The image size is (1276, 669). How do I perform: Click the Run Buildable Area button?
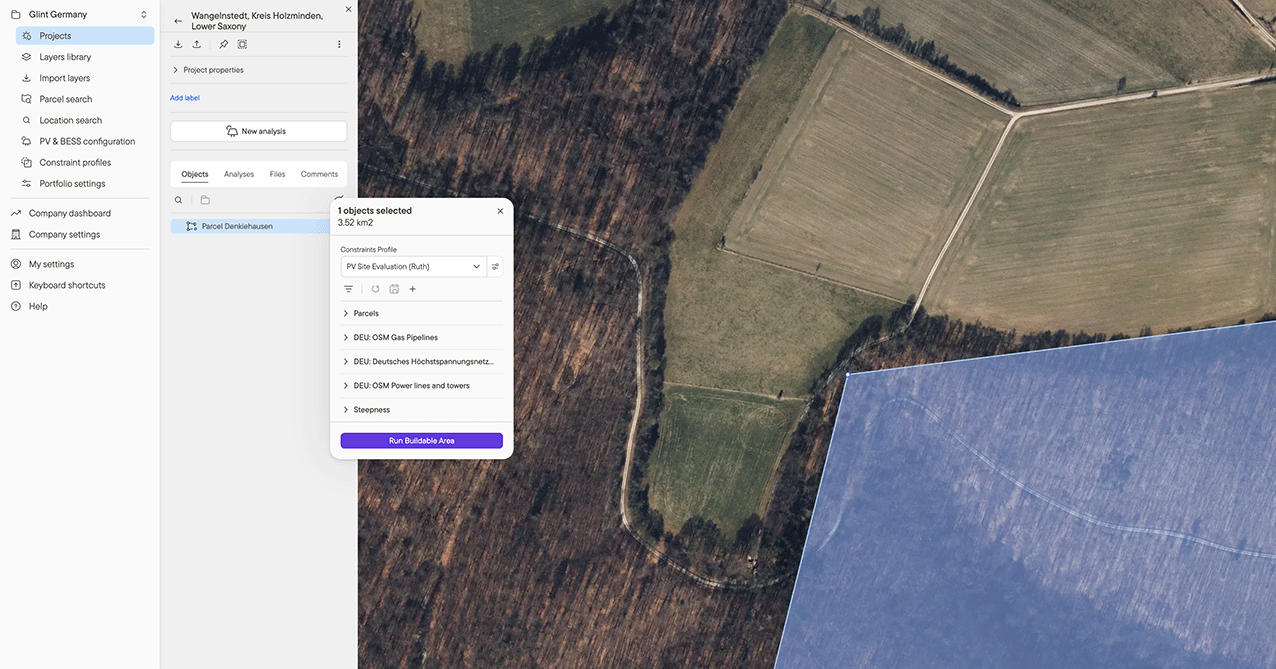421,441
